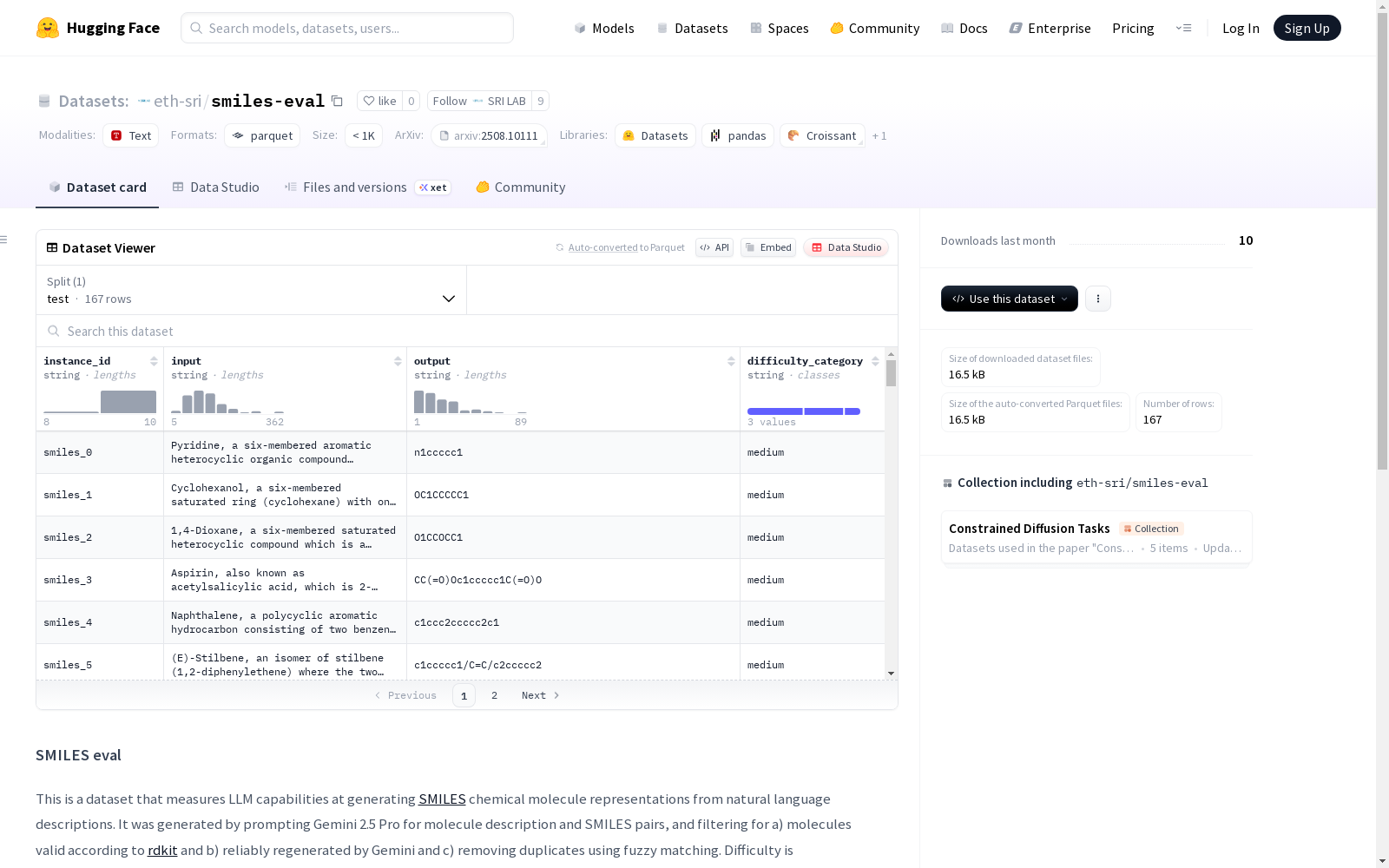Like the smiles-eval dataset

[379, 101]
